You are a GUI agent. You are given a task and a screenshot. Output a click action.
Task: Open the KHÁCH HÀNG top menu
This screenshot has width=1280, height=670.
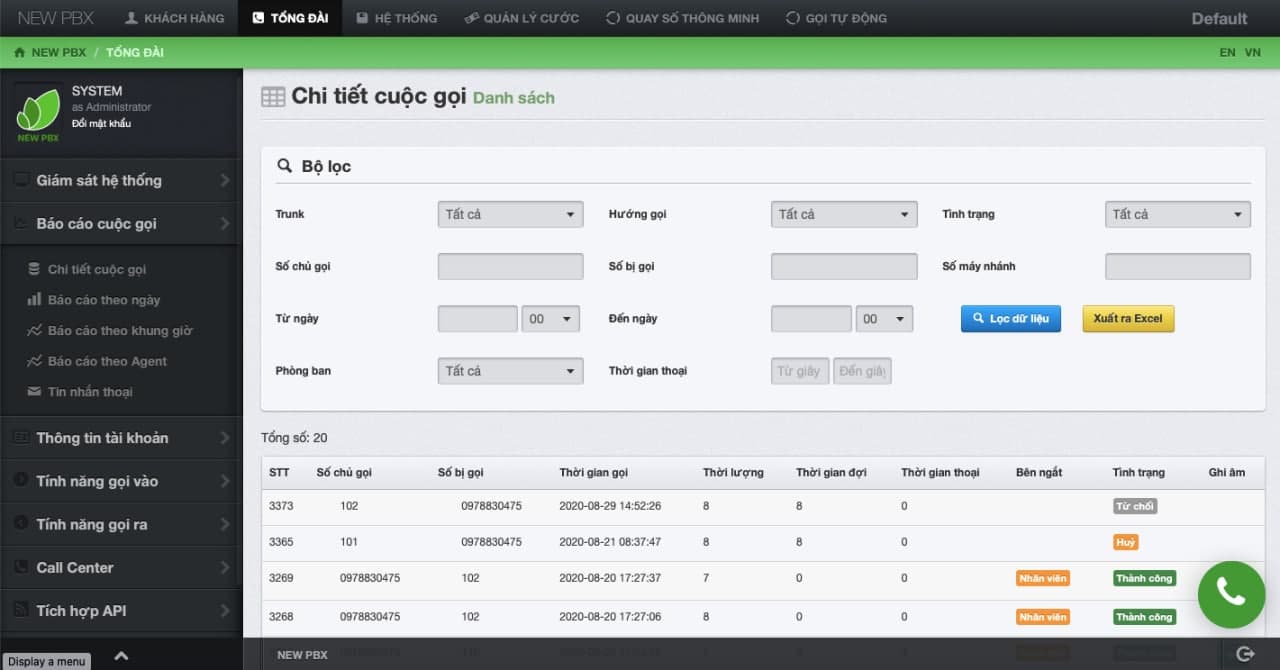click(173, 18)
